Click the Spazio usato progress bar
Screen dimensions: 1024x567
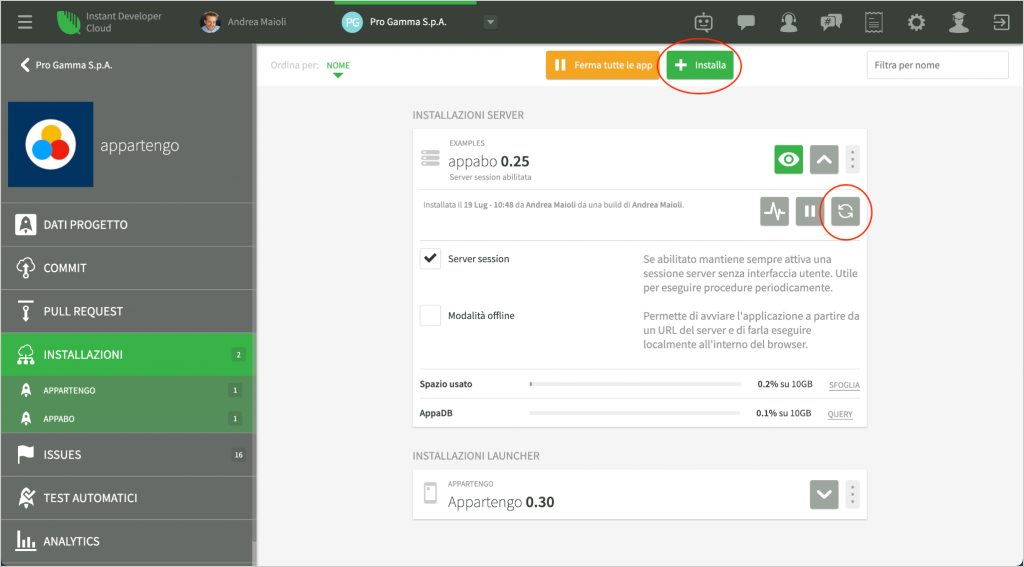coord(635,384)
